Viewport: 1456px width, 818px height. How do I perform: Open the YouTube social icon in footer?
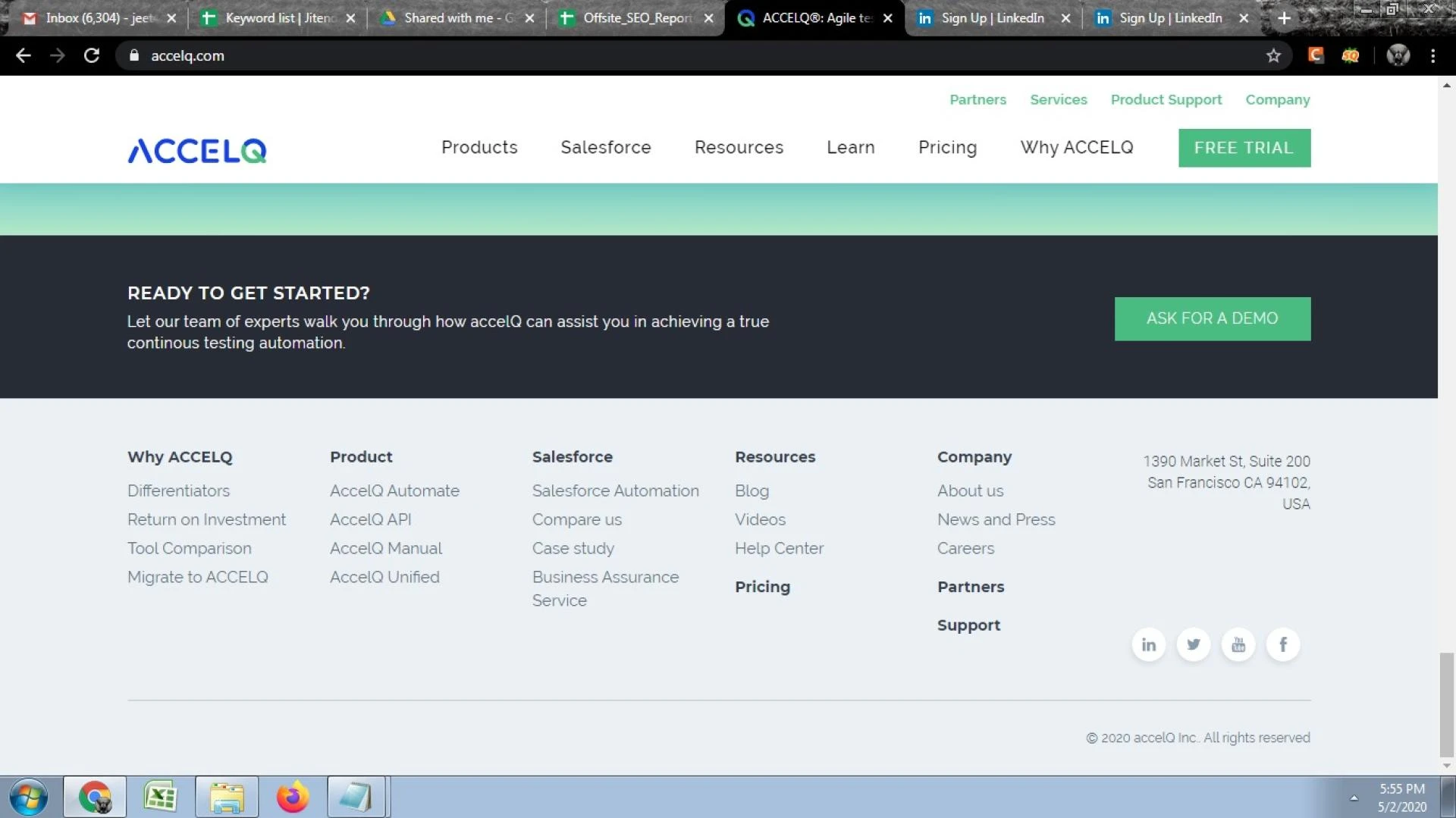[1238, 645]
